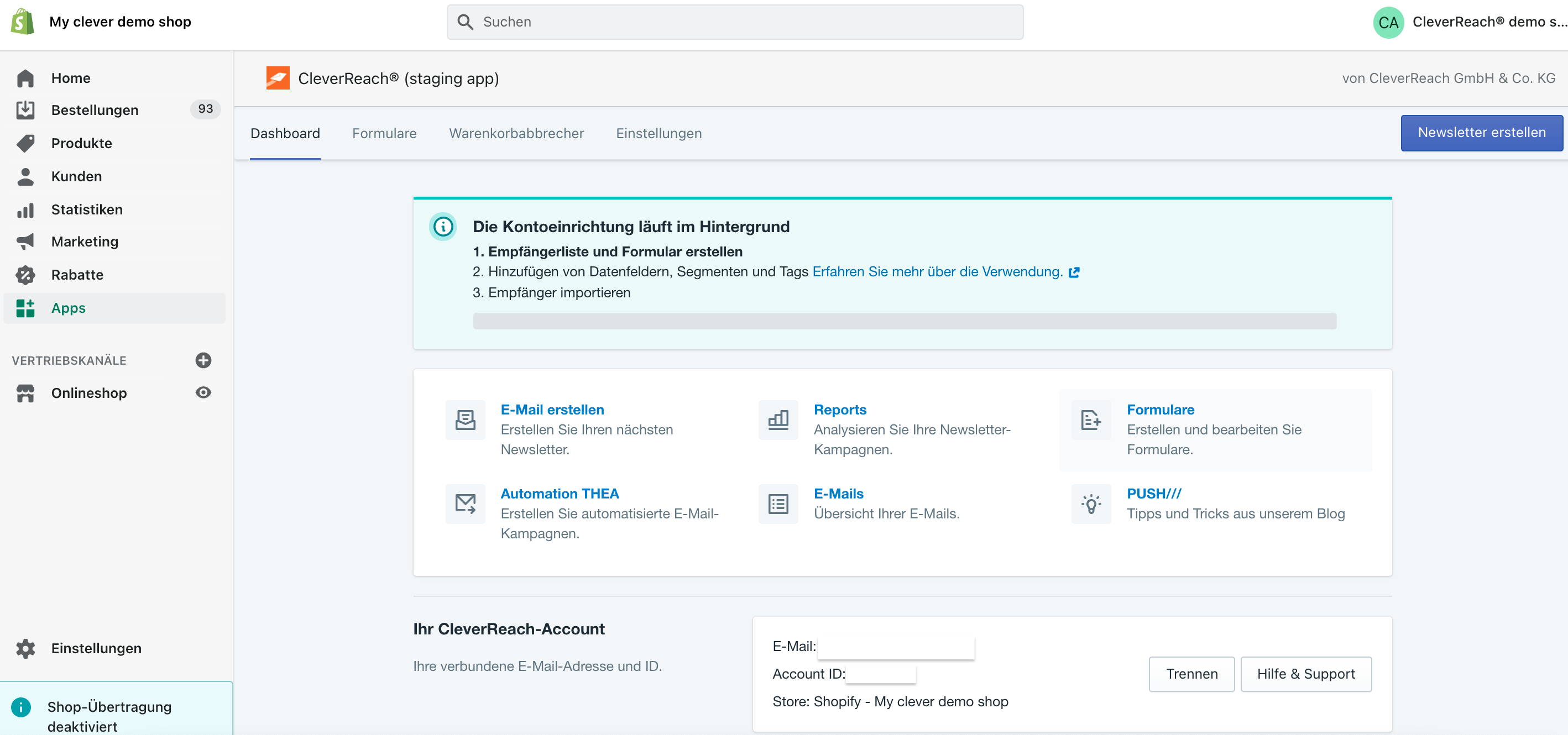Open Home in the sidebar
The image size is (1568, 735).
tap(114, 78)
